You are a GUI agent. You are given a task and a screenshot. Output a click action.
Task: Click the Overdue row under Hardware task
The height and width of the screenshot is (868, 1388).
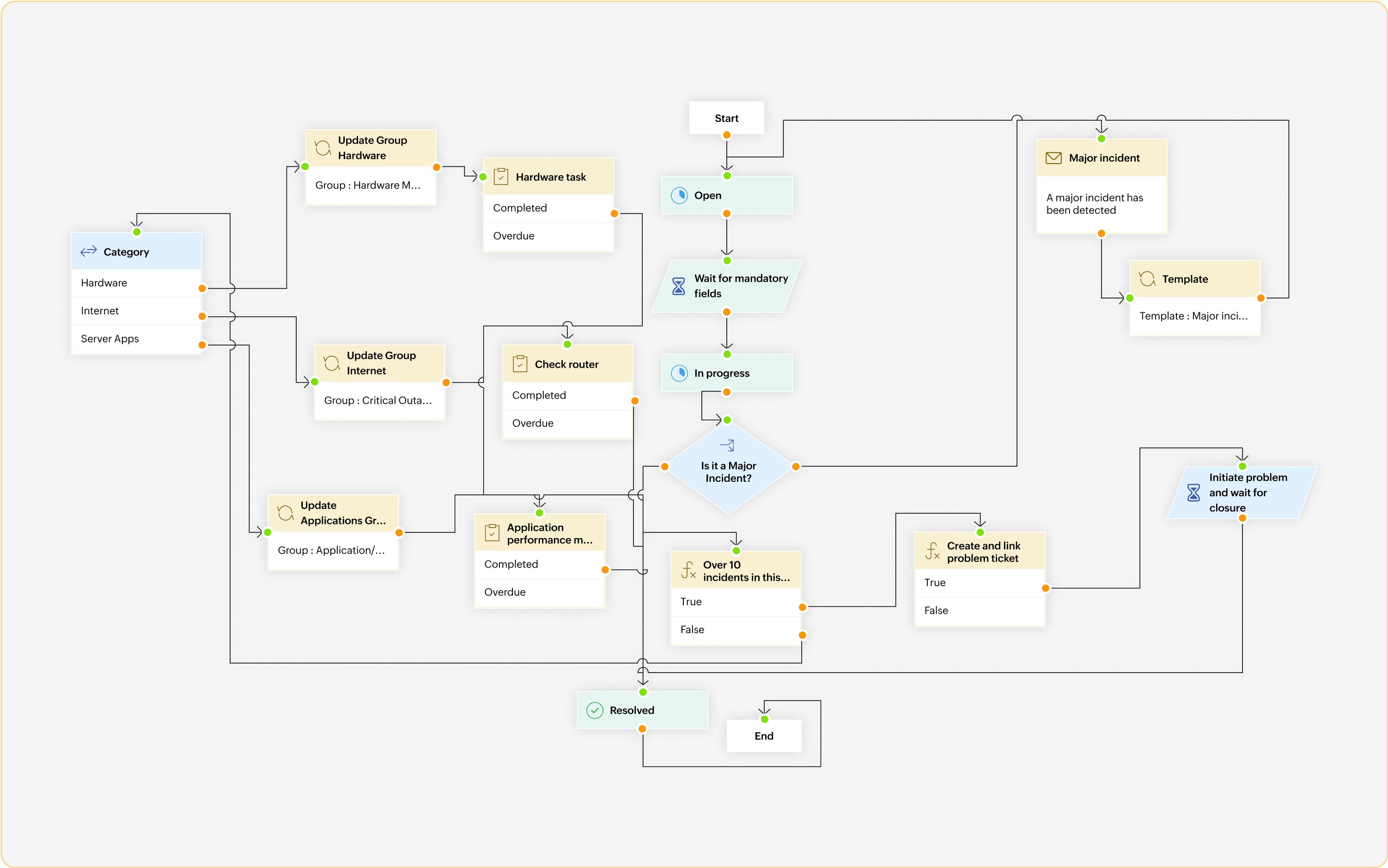[x=548, y=236]
